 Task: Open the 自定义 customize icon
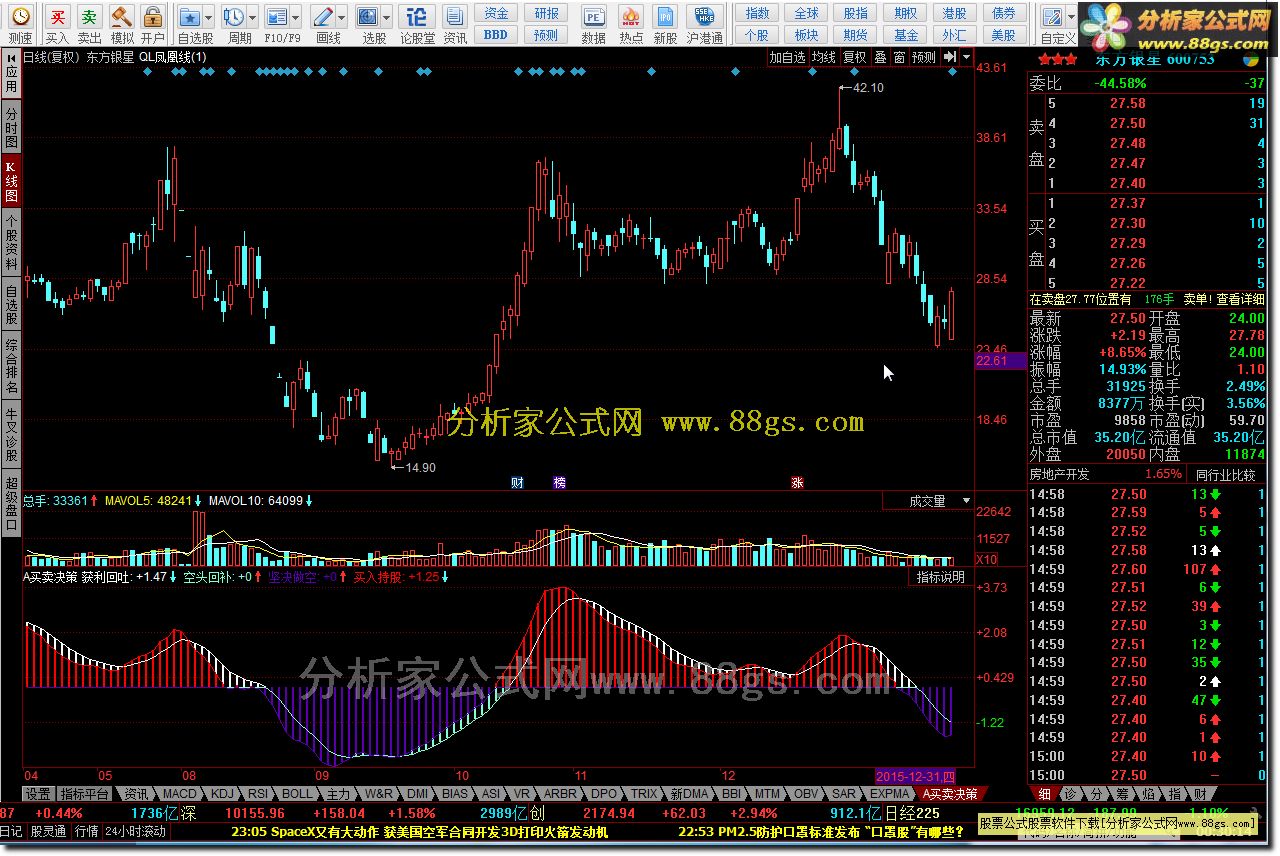click(x=1051, y=17)
